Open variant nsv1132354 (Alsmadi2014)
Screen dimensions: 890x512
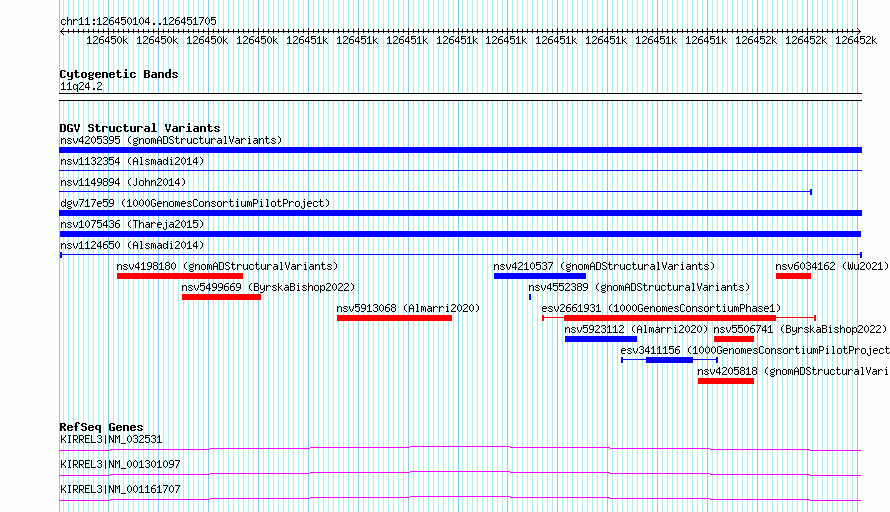(132, 161)
